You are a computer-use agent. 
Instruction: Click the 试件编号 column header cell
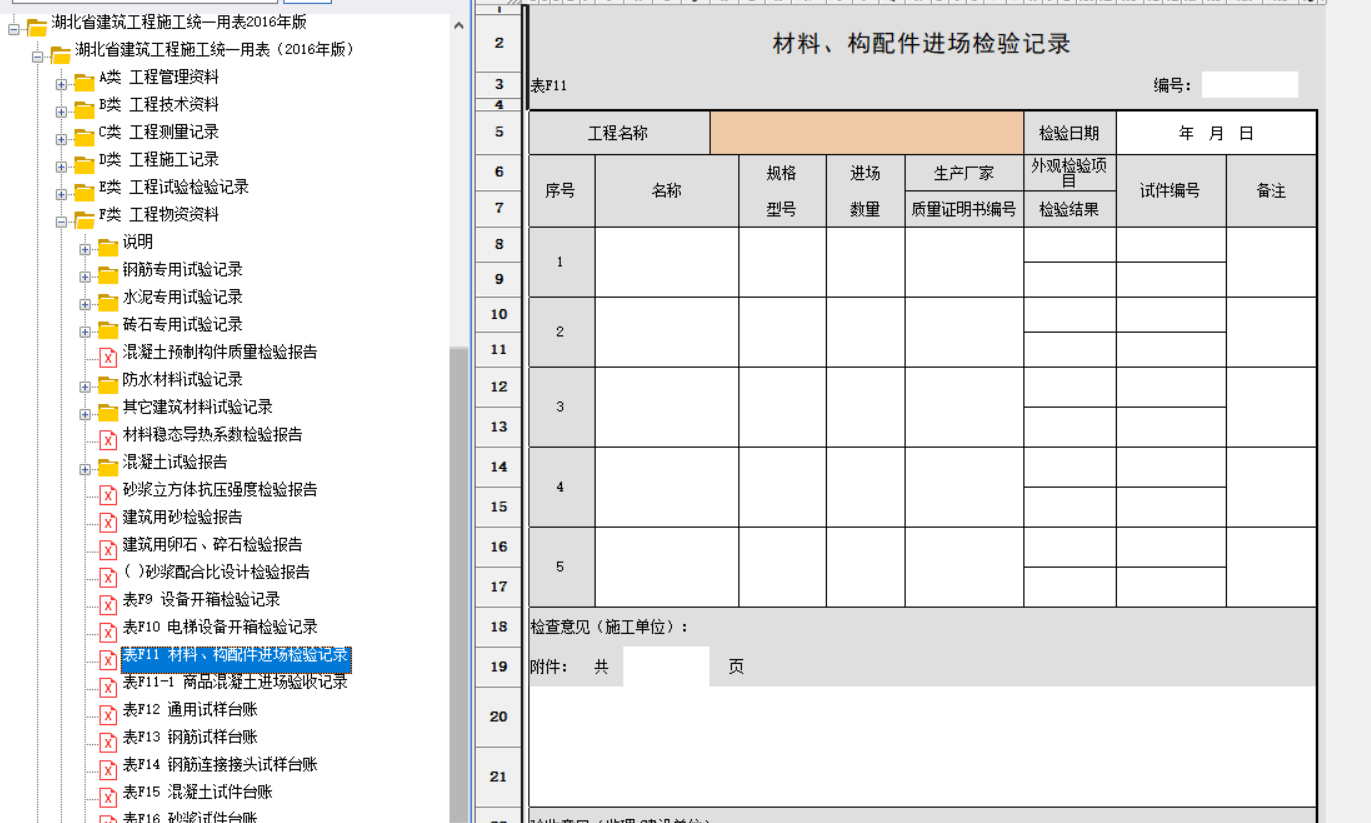pos(1171,191)
